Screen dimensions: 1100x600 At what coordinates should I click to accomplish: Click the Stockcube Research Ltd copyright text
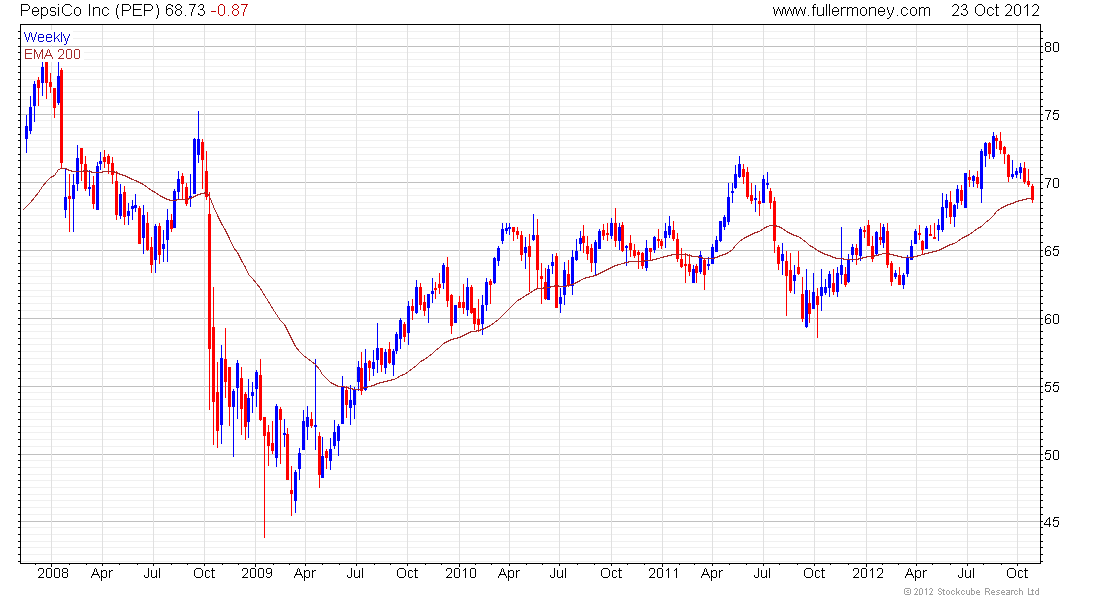pos(972,592)
